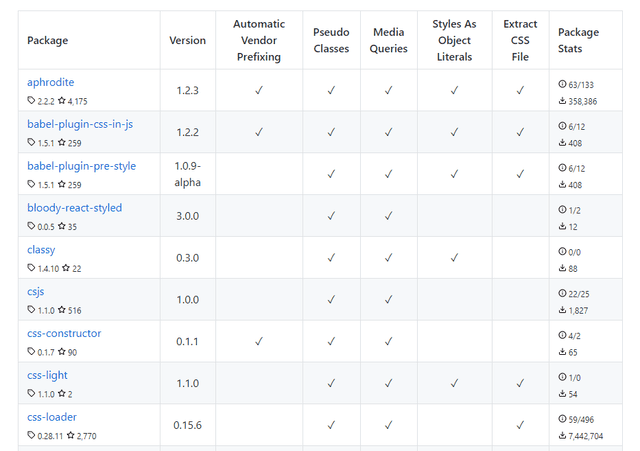Image resolution: width=640 pixels, height=451 pixels.
Task: Open the css-constructor package link
Action: (x=64, y=333)
